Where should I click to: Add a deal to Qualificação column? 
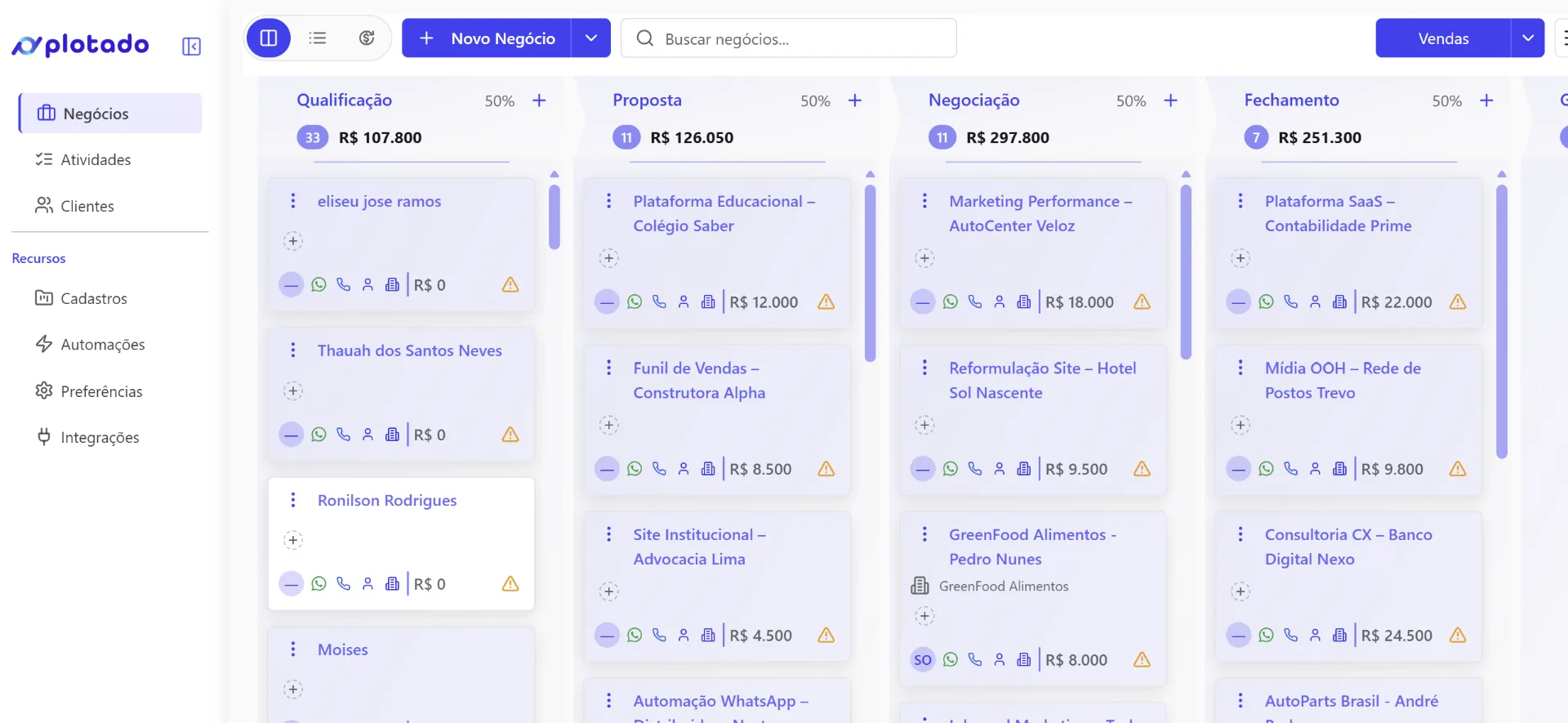(x=539, y=100)
